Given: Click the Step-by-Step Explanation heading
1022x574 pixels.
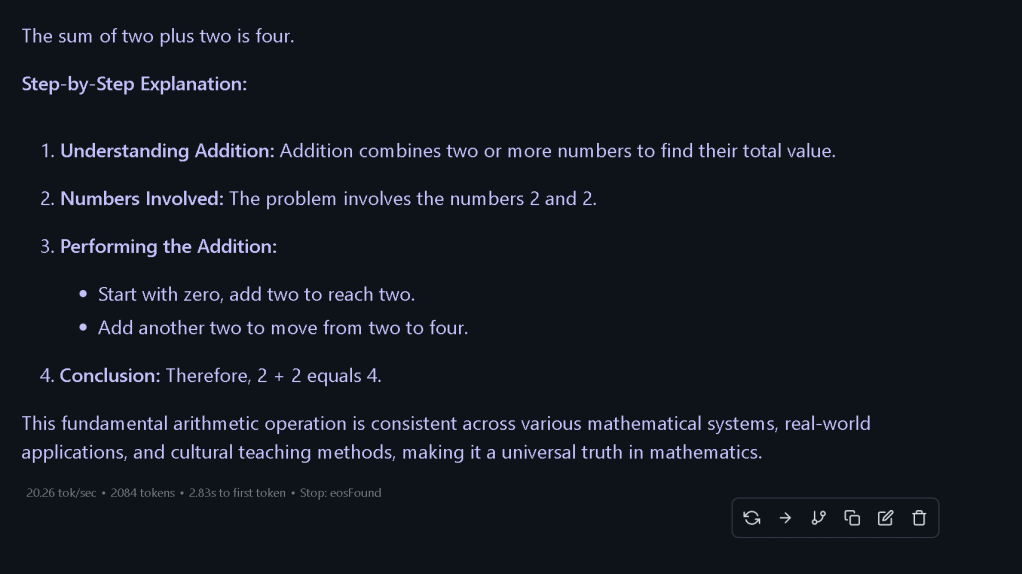Looking at the screenshot, I should click(134, 84).
